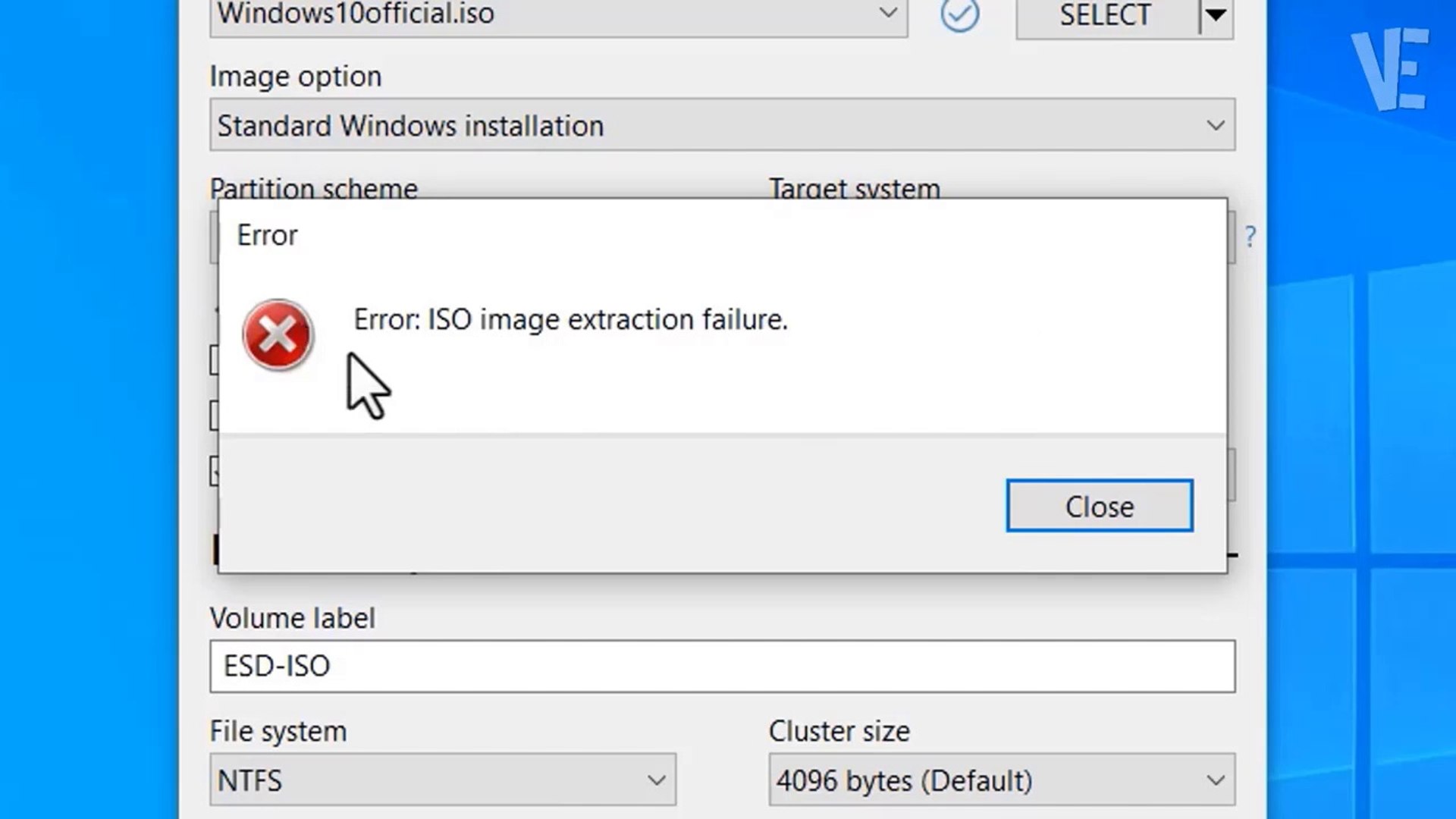The width and height of the screenshot is (1456, 819).
Task: Dismiss the error with the Close button
Action: (1099, 506)
